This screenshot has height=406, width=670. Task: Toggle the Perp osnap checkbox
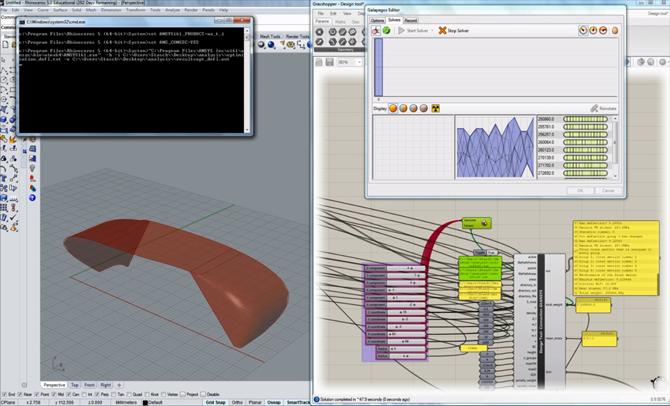point(97,394)
